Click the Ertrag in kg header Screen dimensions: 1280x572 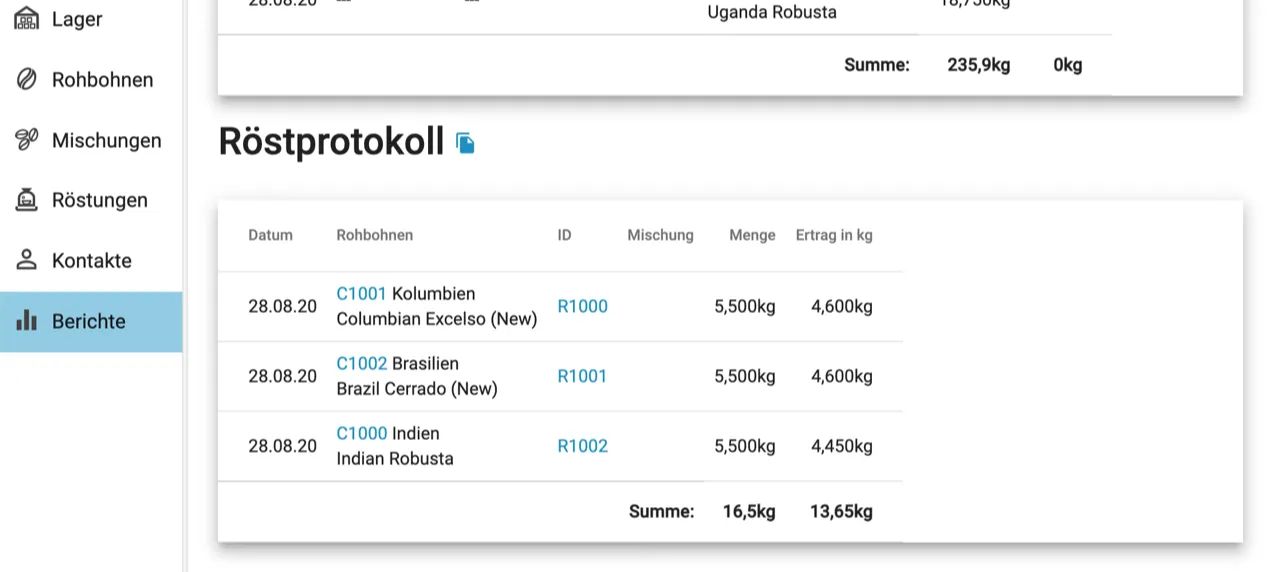[834, 235]
